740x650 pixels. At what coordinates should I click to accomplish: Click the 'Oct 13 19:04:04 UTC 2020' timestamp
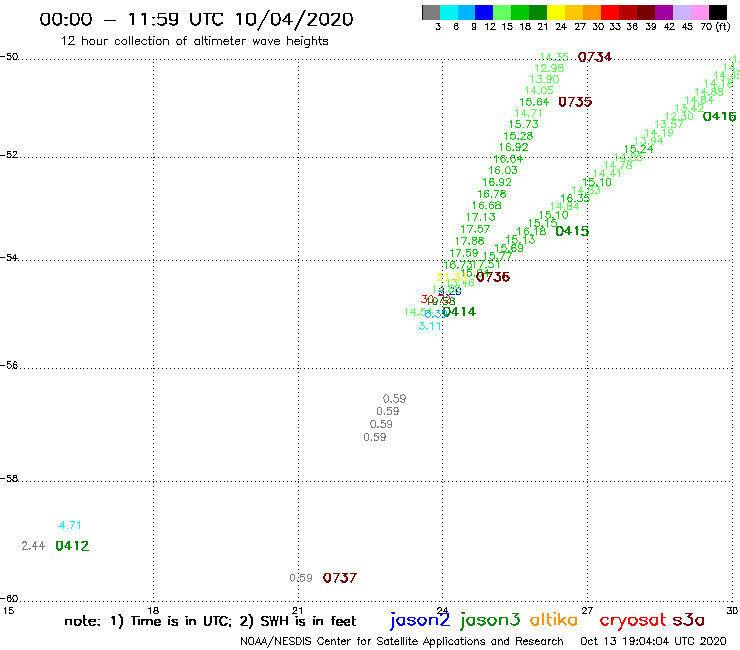pyautogui.click(x=653, y=641)
